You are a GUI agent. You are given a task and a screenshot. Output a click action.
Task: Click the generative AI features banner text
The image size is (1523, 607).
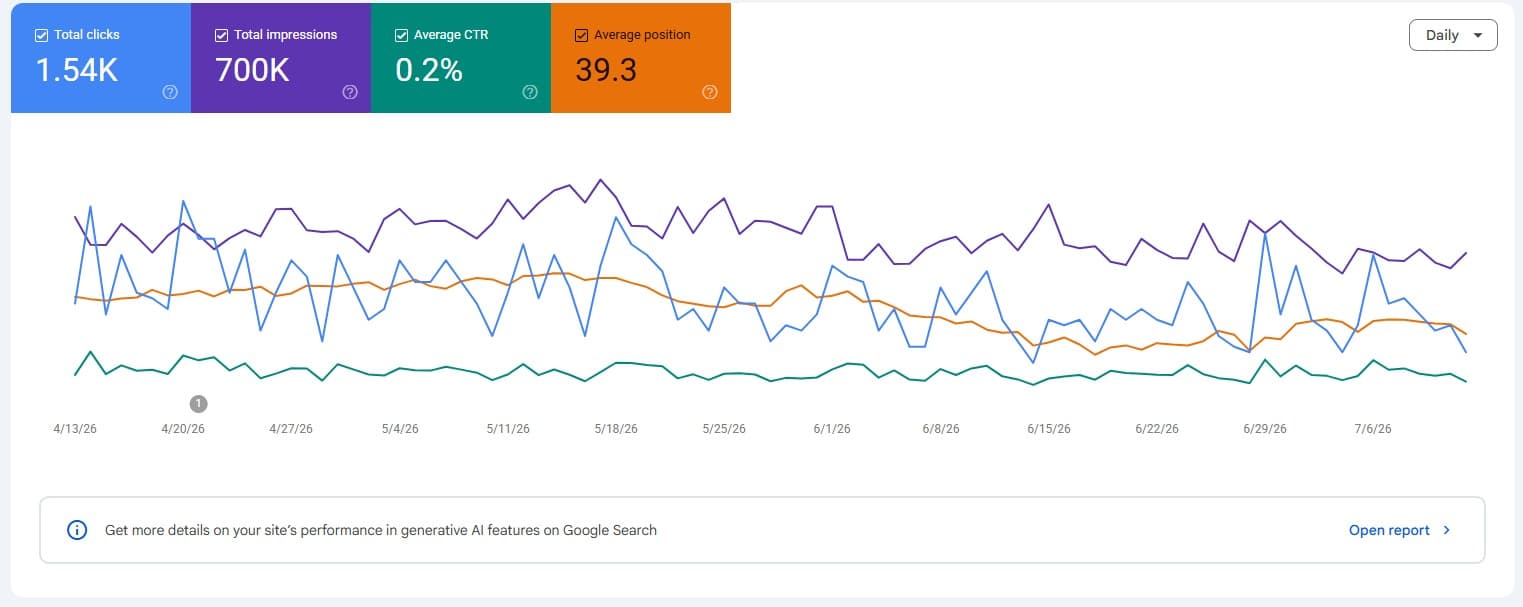click(x=381, y=530)
